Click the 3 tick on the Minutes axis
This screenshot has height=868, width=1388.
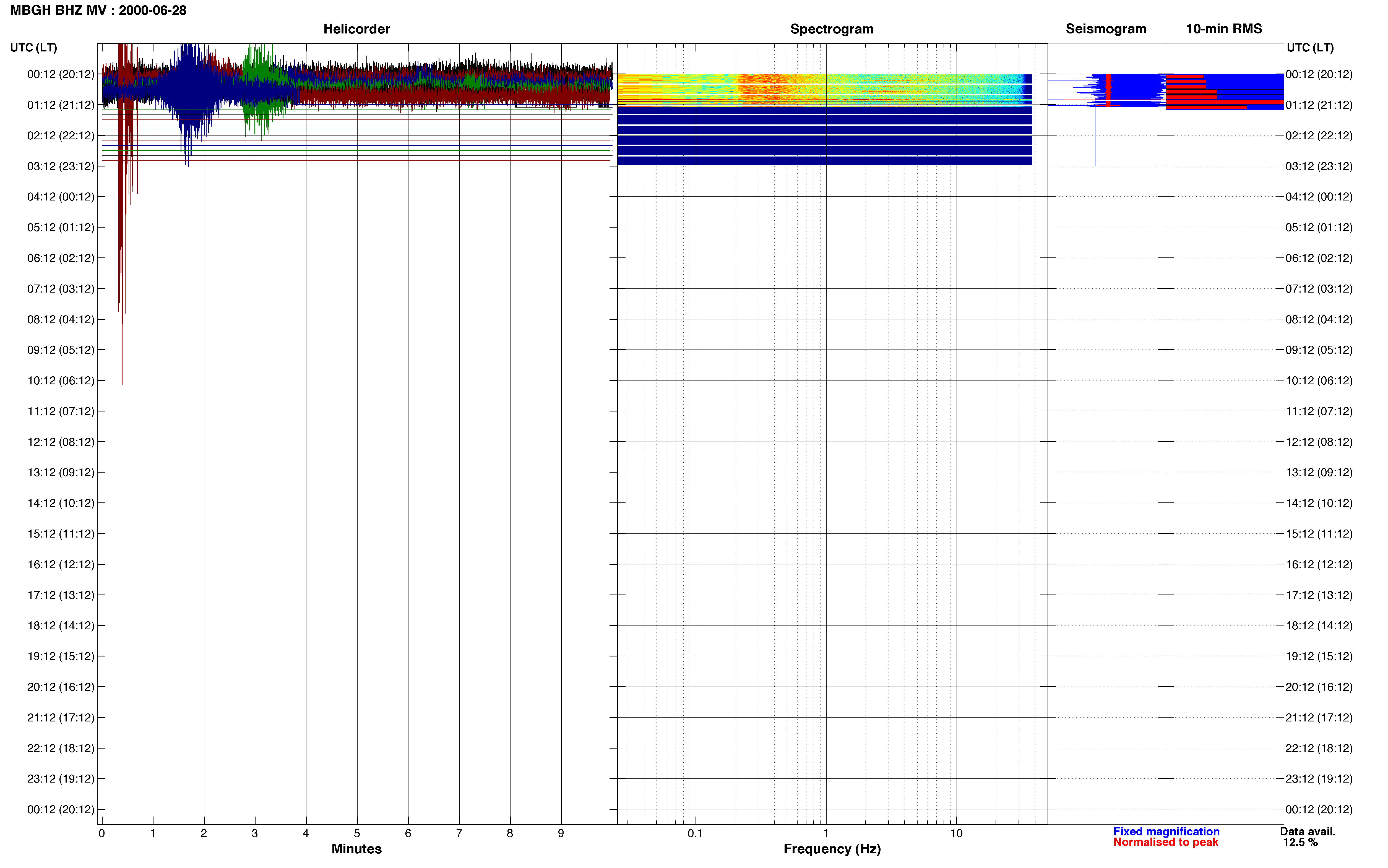(x=255, y=833)
